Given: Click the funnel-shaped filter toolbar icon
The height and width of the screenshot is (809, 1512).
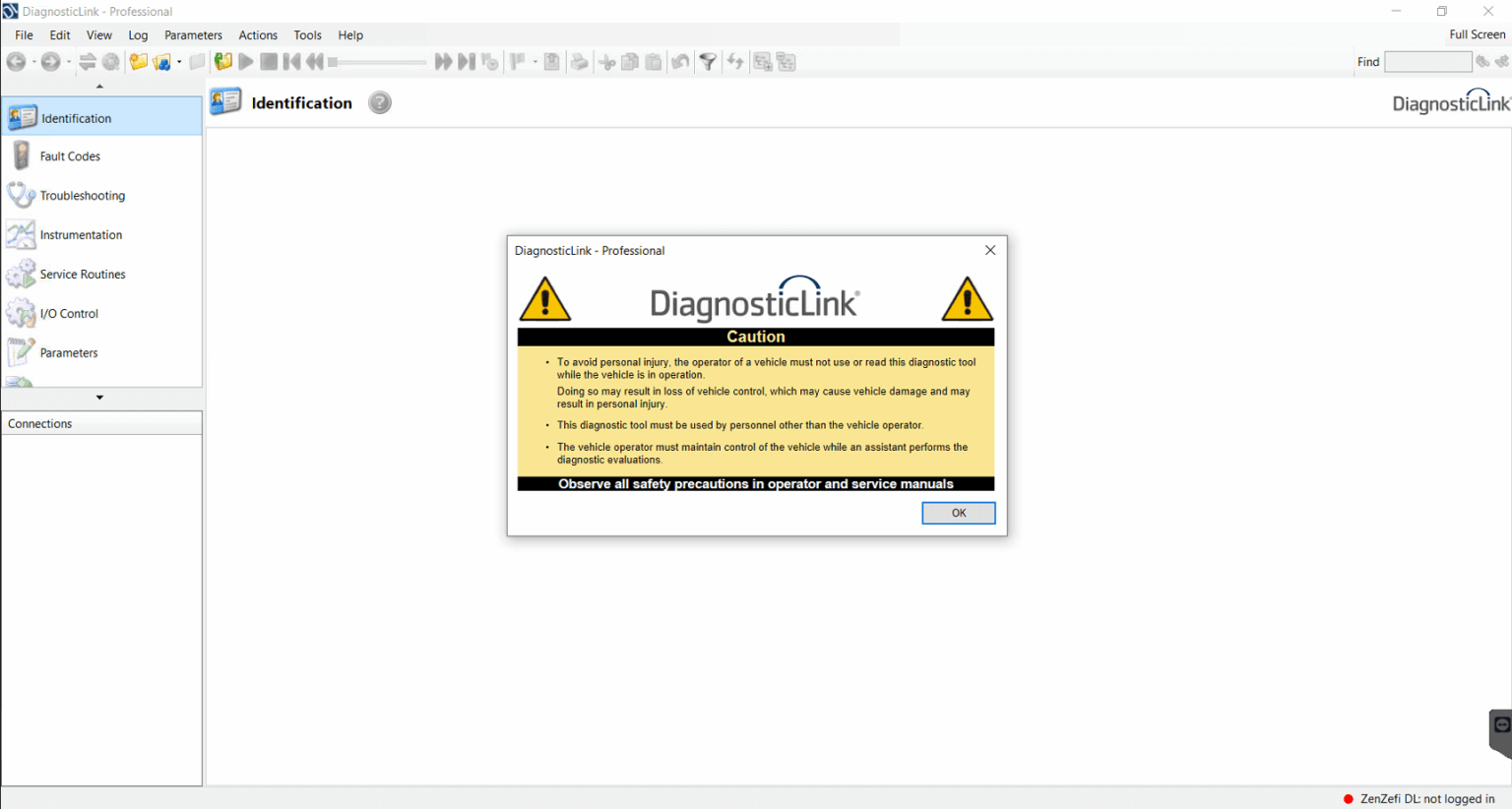Looking at the screenshot, I should pos(708,61).
